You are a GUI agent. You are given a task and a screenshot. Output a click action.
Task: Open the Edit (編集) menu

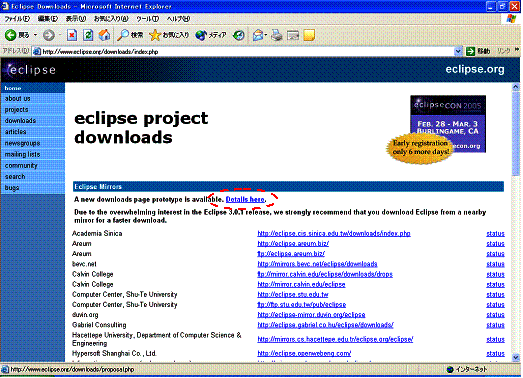click(x=47, y=19)
